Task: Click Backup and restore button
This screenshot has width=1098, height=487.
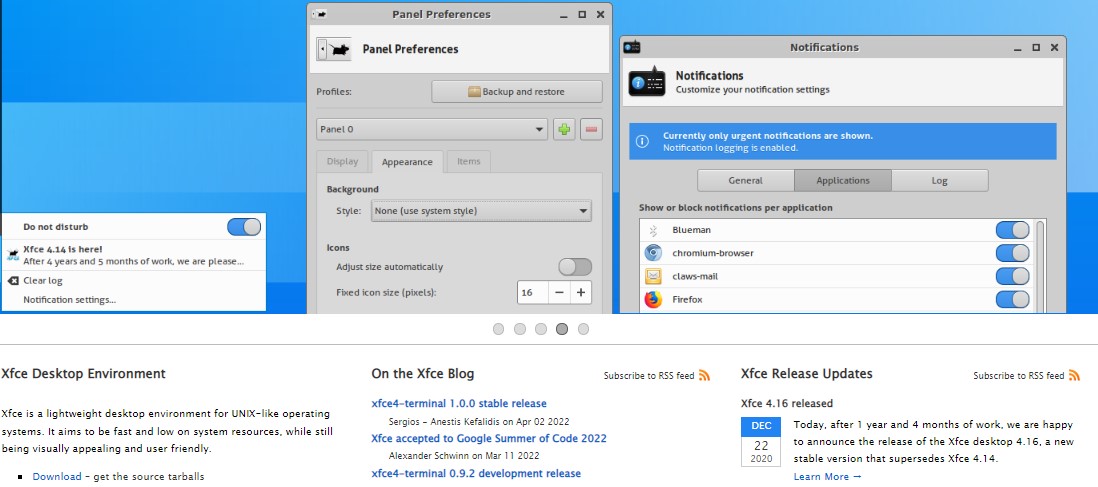Action: point(517,92)
